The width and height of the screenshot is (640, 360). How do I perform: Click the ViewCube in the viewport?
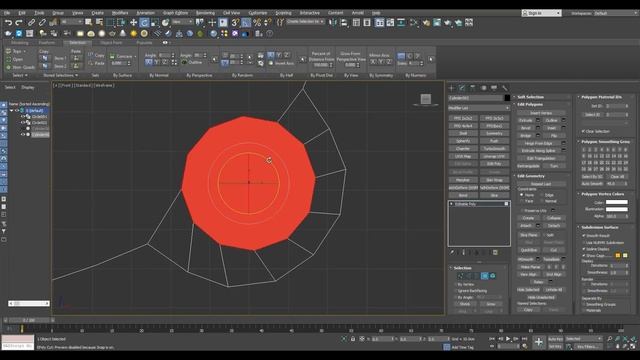click(426, 99)
